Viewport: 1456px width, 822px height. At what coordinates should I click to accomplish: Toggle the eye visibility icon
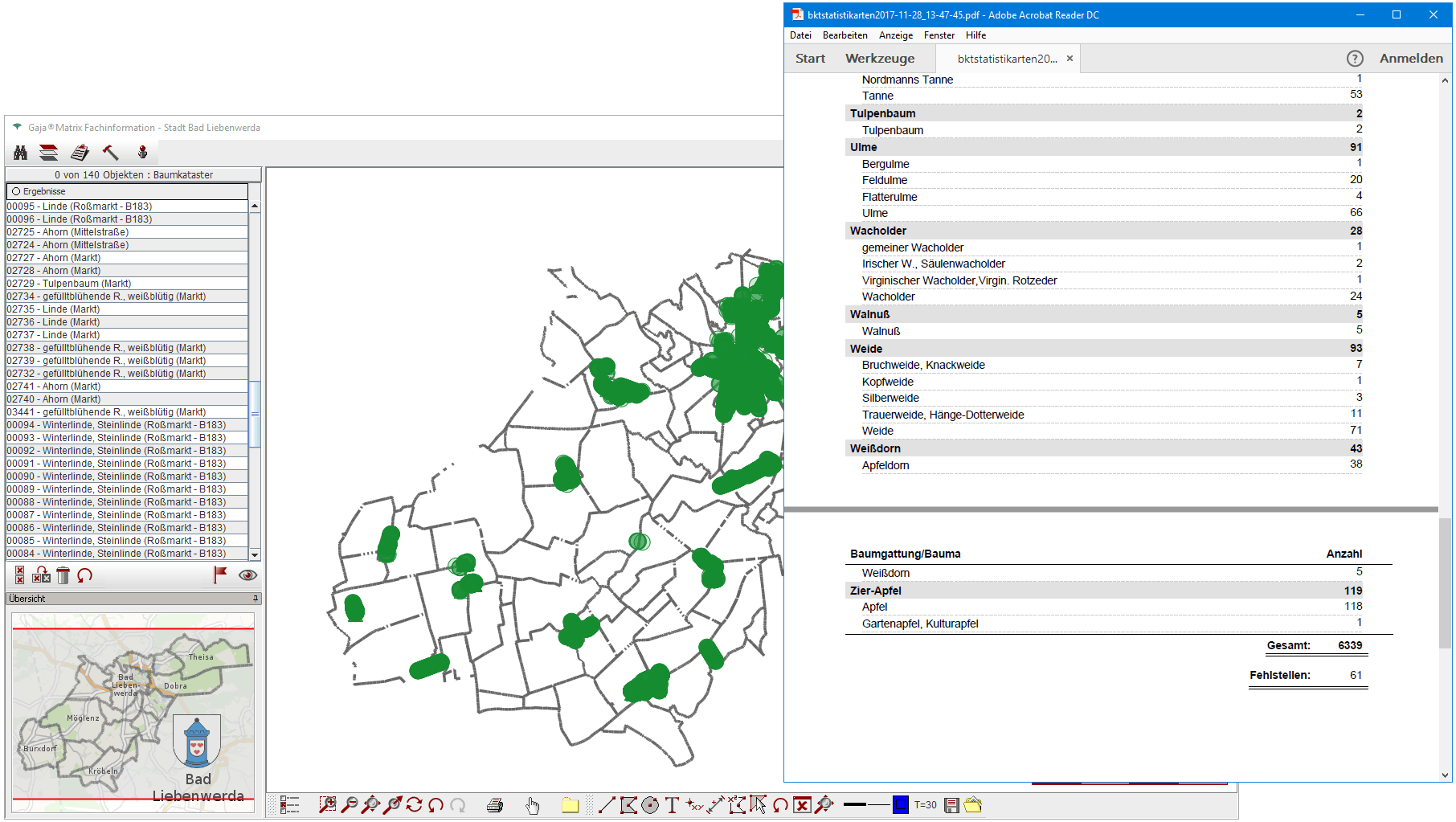[x=247, y=575]
